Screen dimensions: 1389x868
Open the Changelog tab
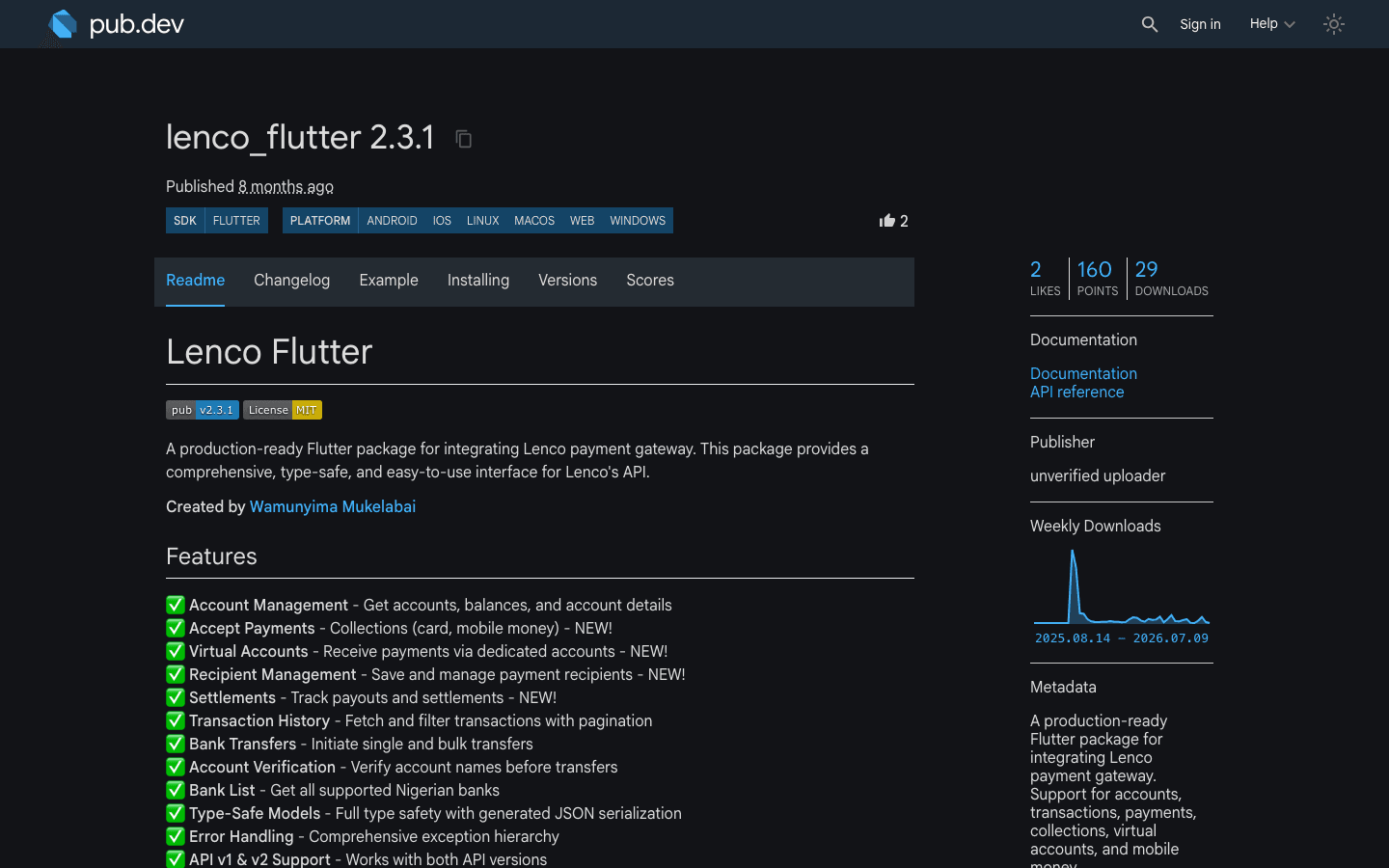coord(291,281)
